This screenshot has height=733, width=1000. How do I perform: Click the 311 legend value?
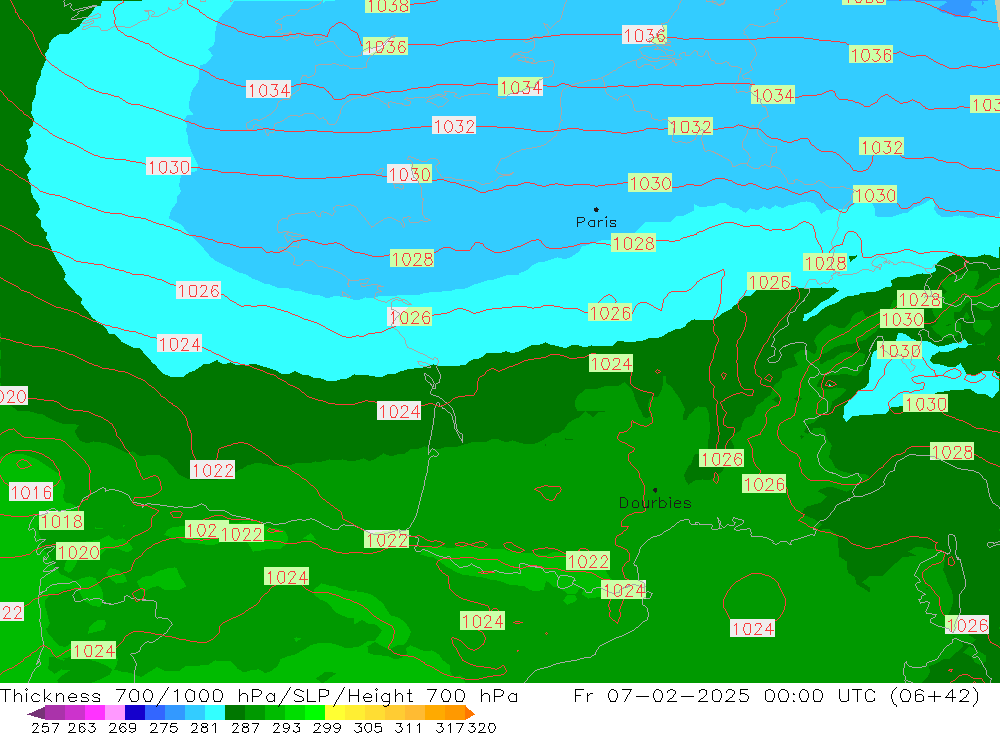[407, 727]
